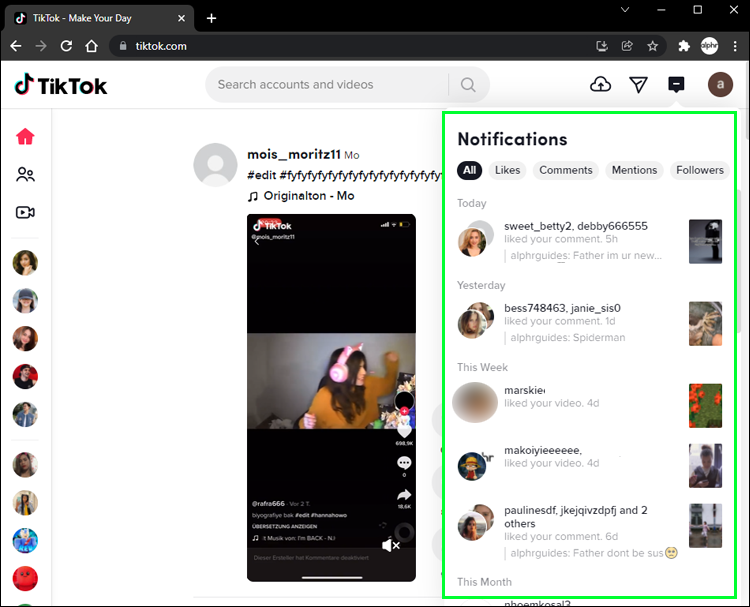
Task: Open flower thumbnail beside marskie notification
Action: pyautogui.click(x=705, y=406)
